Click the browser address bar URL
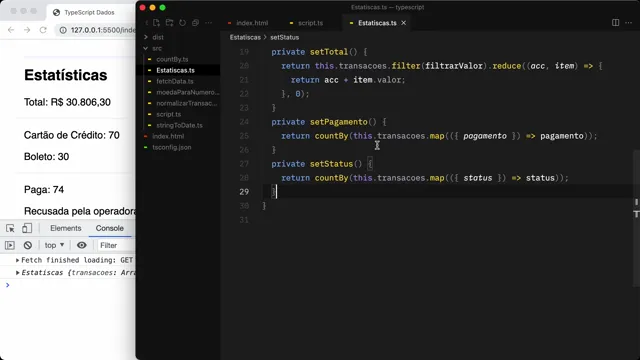 coord(102,30)
